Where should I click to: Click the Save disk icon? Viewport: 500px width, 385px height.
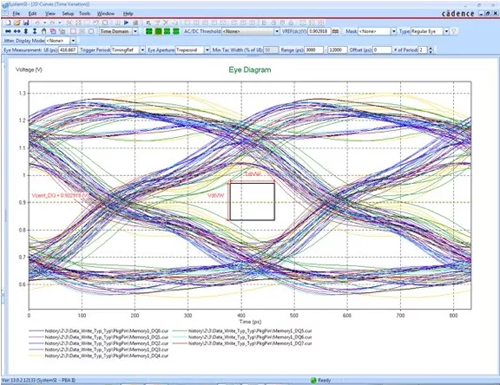(26, 23)
